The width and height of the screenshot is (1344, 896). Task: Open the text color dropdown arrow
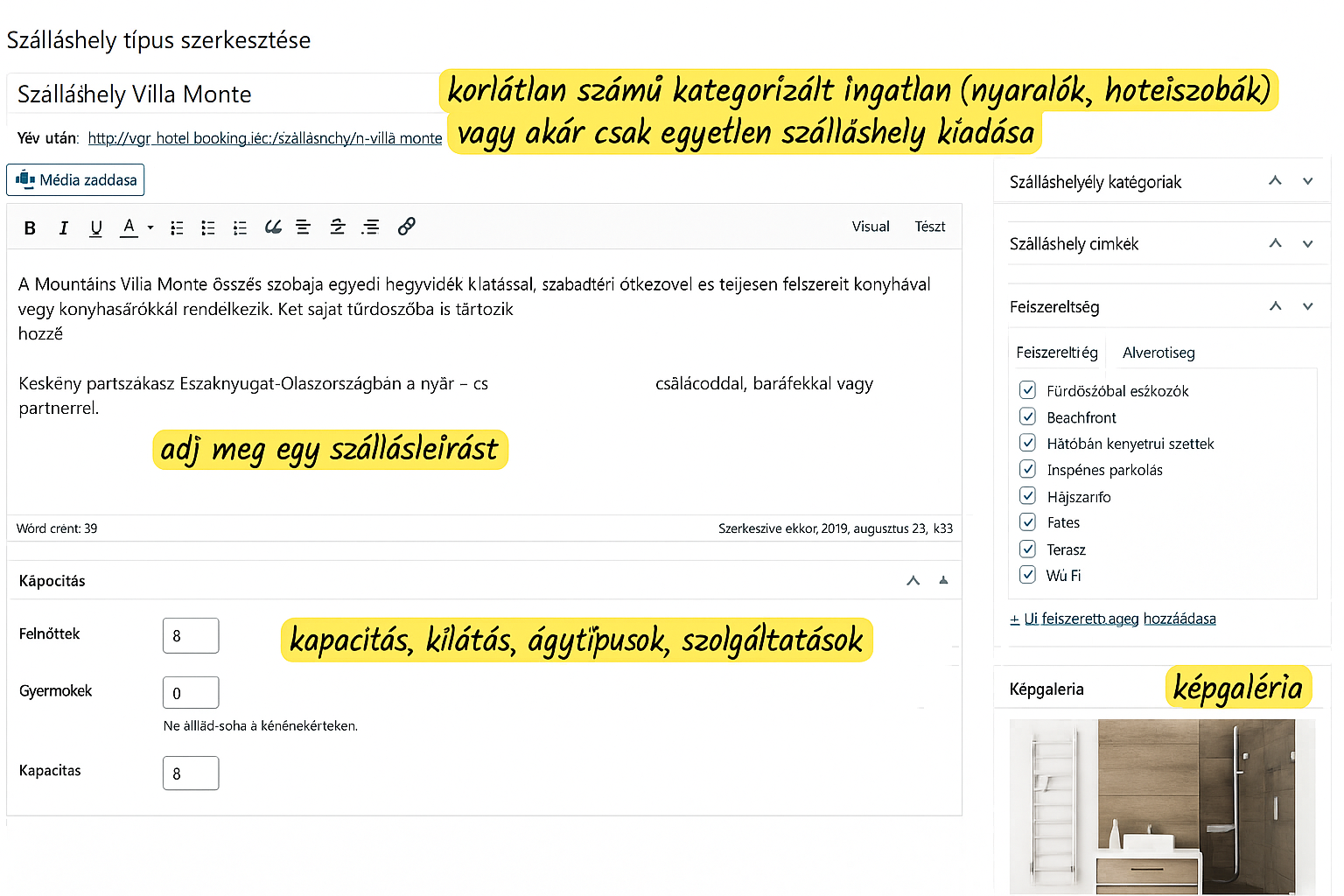tap(150, 227)
